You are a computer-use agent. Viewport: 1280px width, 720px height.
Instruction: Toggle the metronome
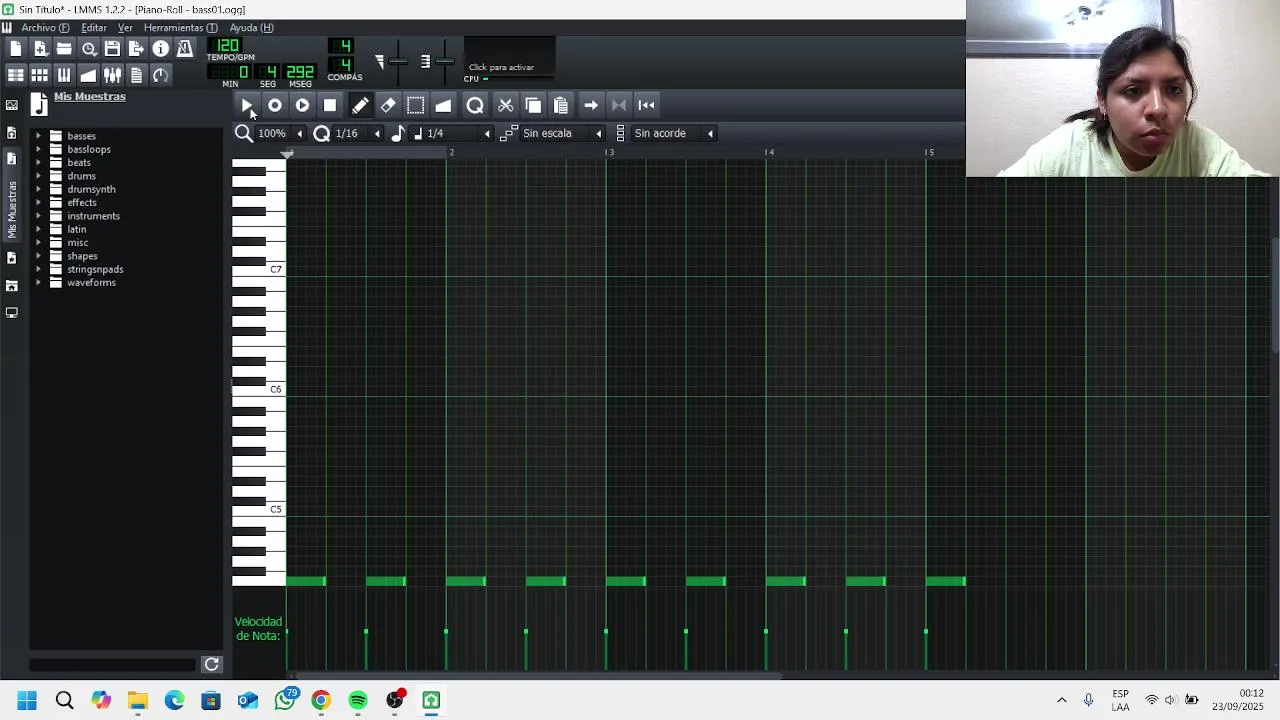point(185,49)
